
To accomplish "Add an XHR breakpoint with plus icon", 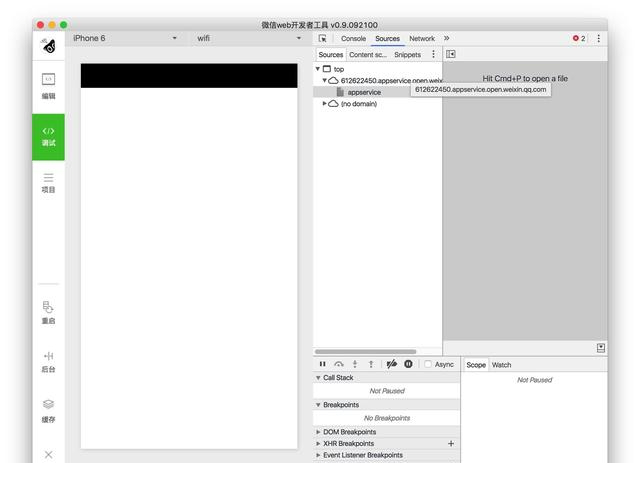I will (x=451, y=443).
